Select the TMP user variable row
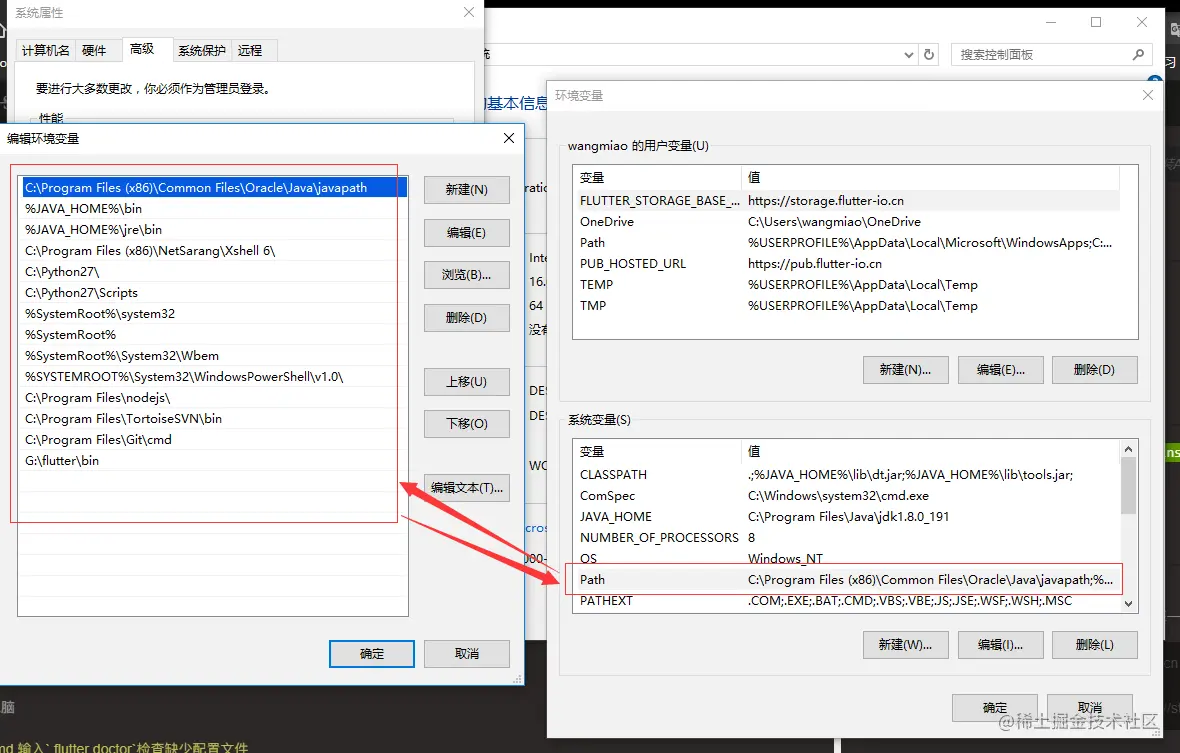Screen dimensions: 1180x753 tap(847, 306)
